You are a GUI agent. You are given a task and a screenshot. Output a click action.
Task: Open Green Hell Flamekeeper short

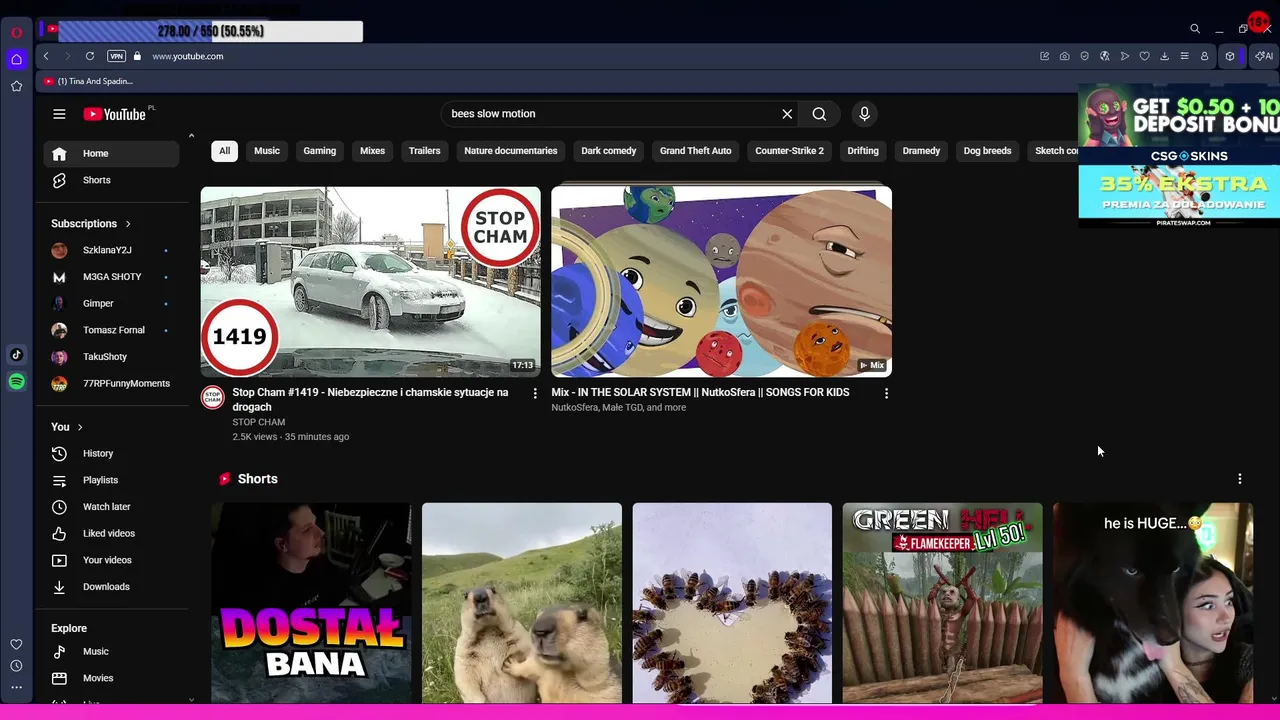942,603
